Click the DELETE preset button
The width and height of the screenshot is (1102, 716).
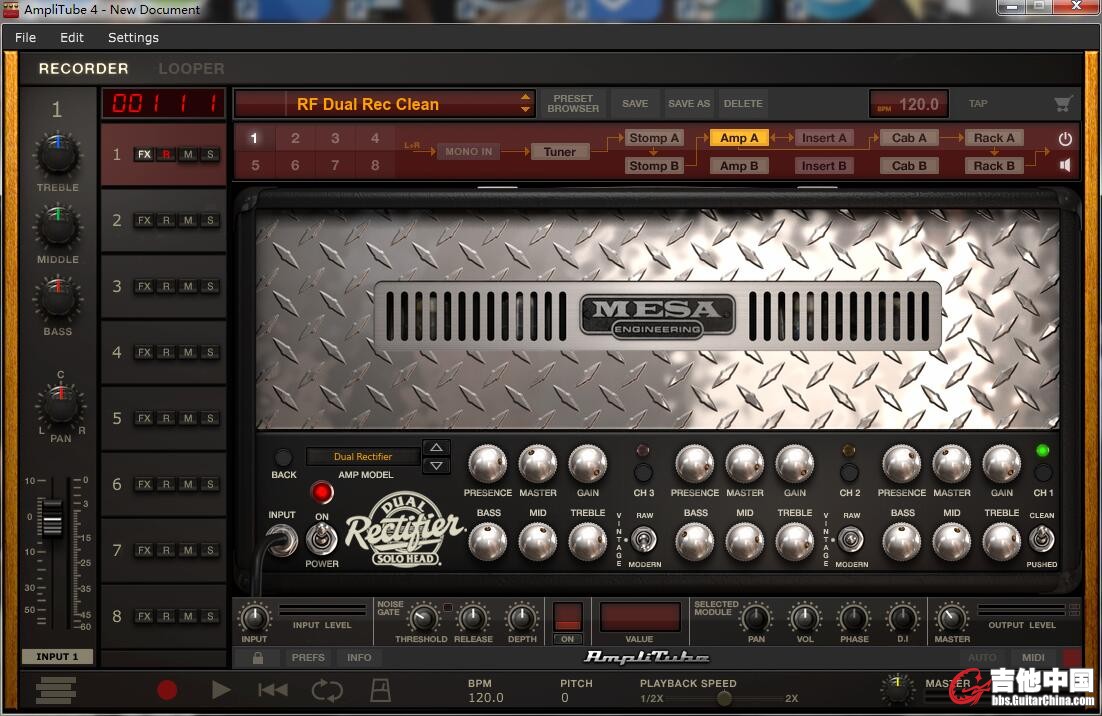tap(743, 104)
